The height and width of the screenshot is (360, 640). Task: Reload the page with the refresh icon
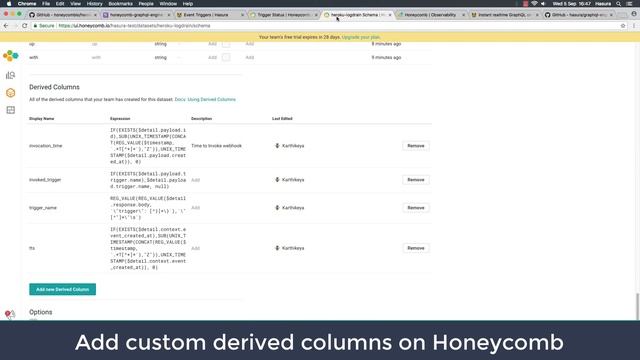[24, 26]
